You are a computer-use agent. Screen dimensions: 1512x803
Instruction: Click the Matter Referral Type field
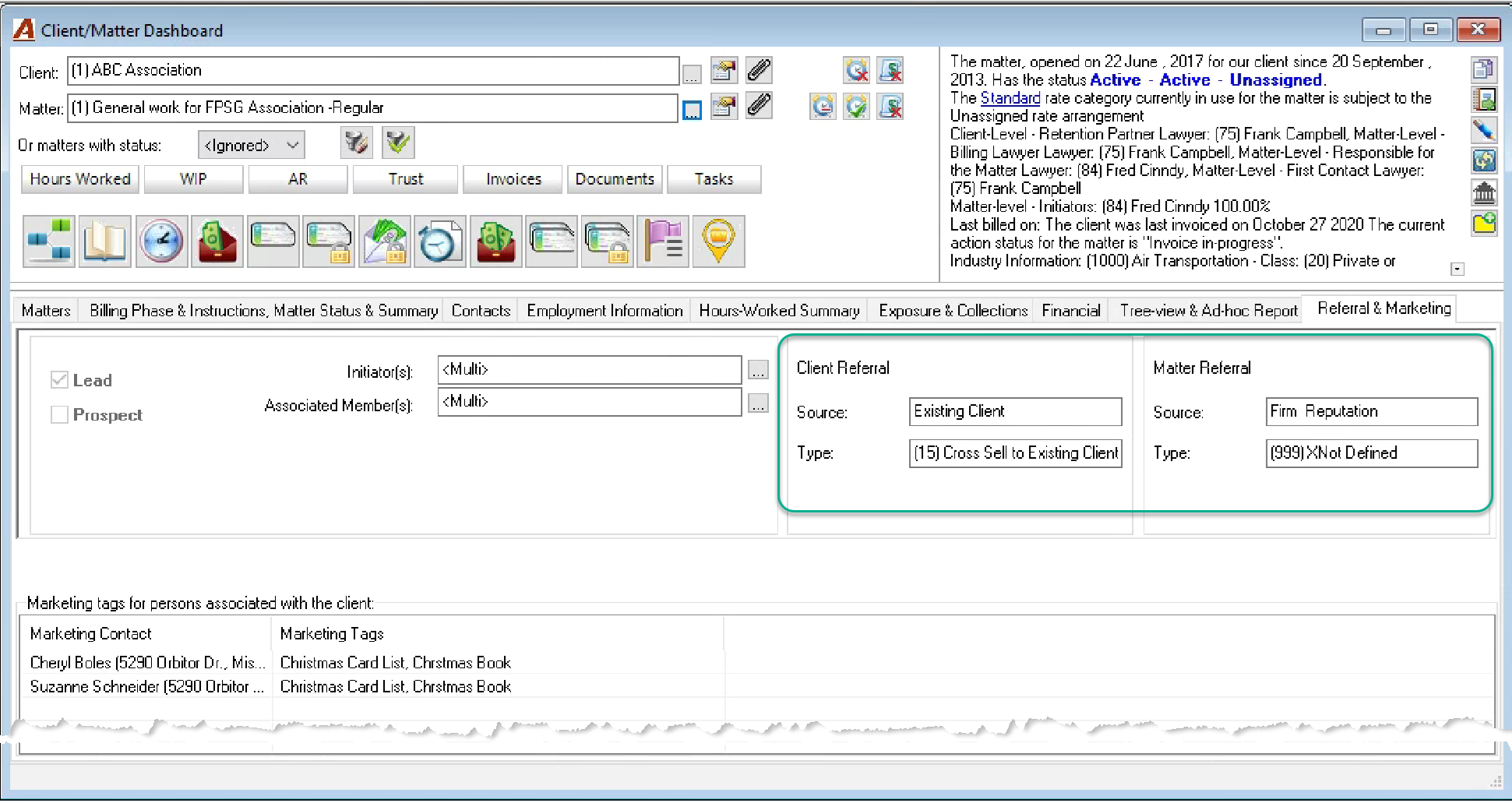(x=1371, y=453)
